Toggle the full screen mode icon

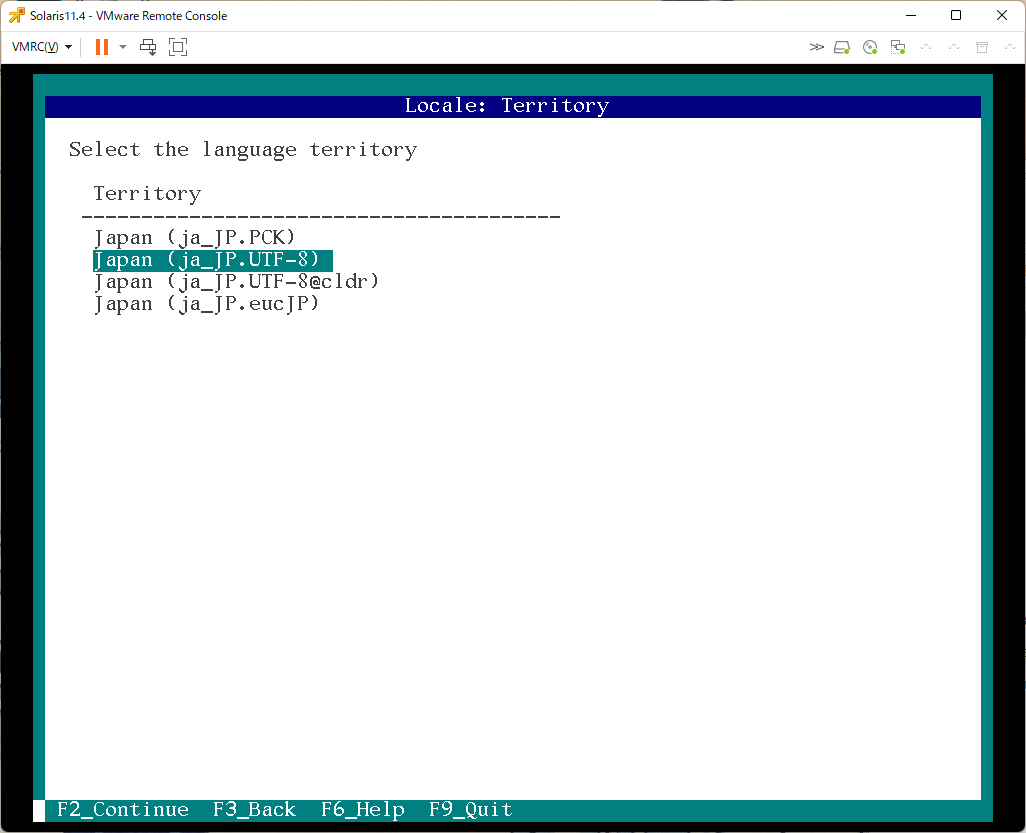pyautogui.click(x=178, y=47)
